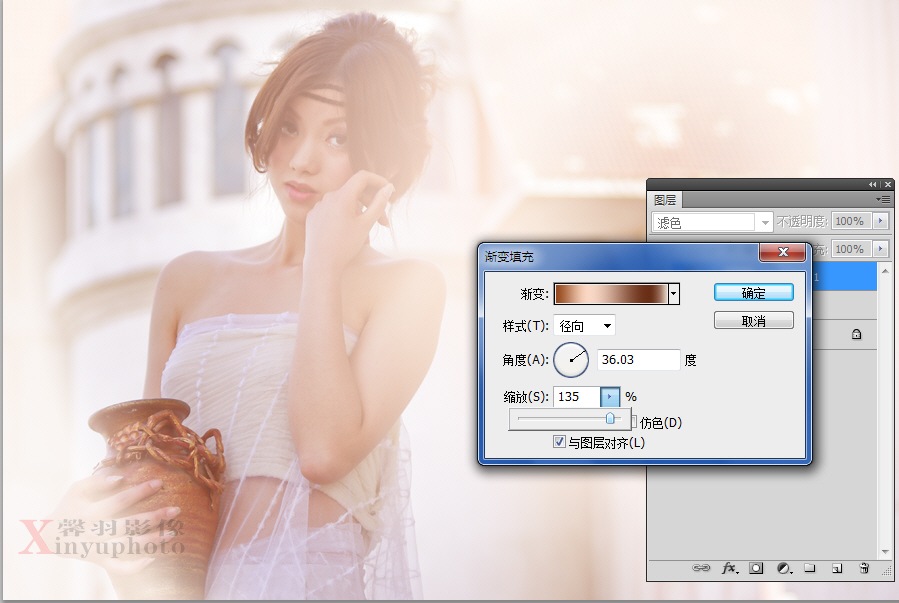This screenshot has height=603, width=899.
Task: Click the fill field showing 100%
Action: coord(852,249)
